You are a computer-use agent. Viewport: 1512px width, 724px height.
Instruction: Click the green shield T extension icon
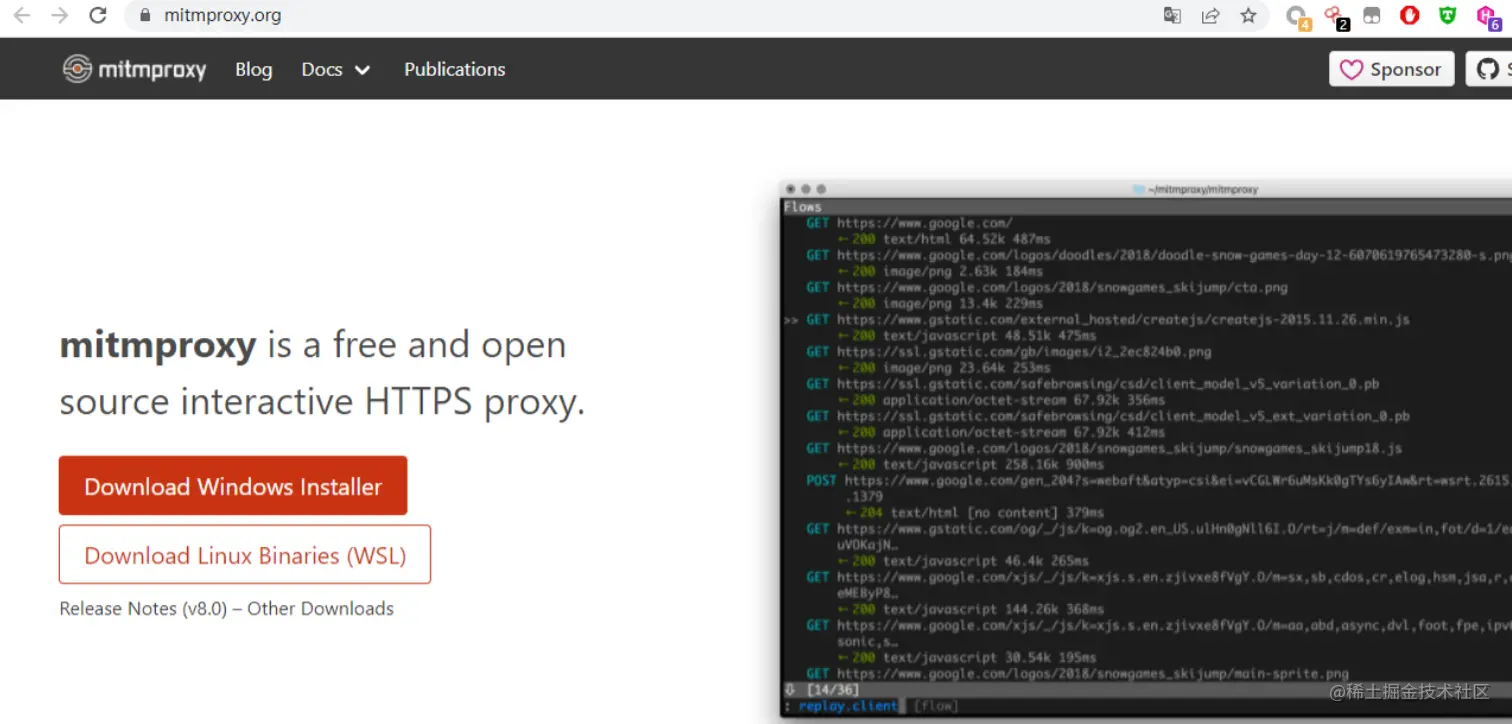click(1447, 15)
